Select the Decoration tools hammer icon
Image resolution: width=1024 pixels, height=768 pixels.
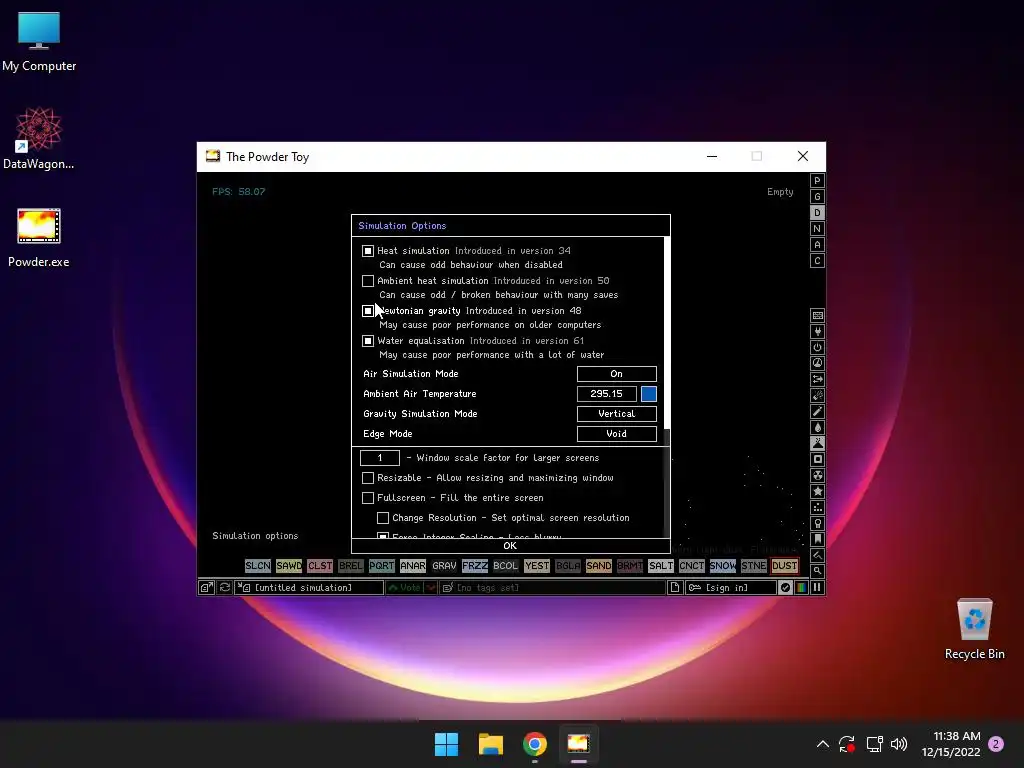click(x=817, y=555)
